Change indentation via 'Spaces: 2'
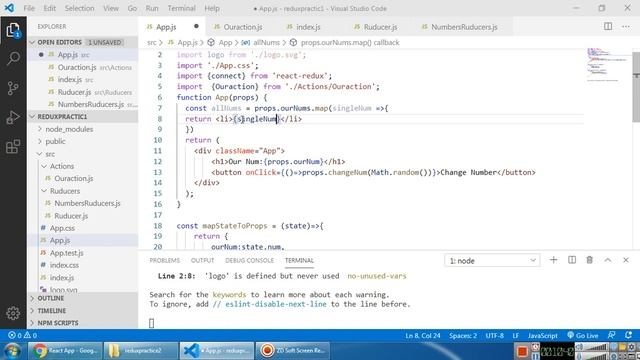Viewport: 640px width, 360px height. pos(463,335)
